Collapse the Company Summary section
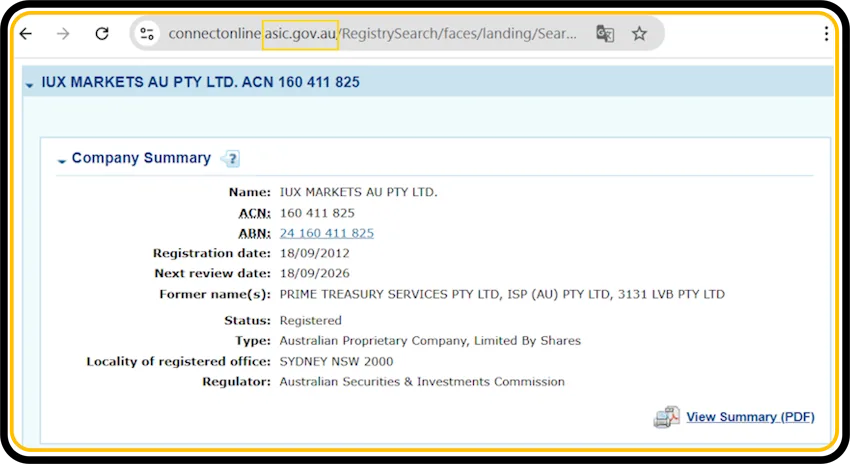This screenshot has width=850, height=464. click(62, 160)
